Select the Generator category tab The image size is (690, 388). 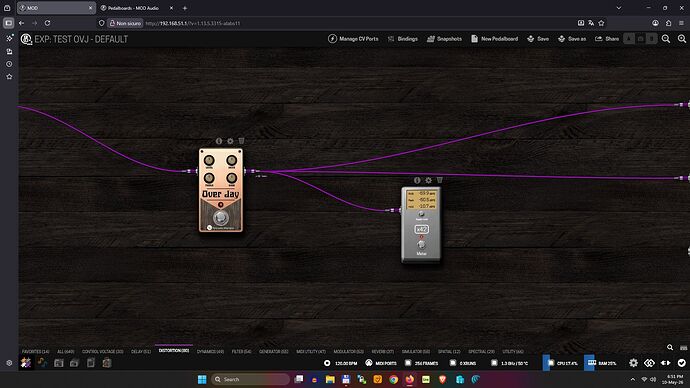point(273,351)
